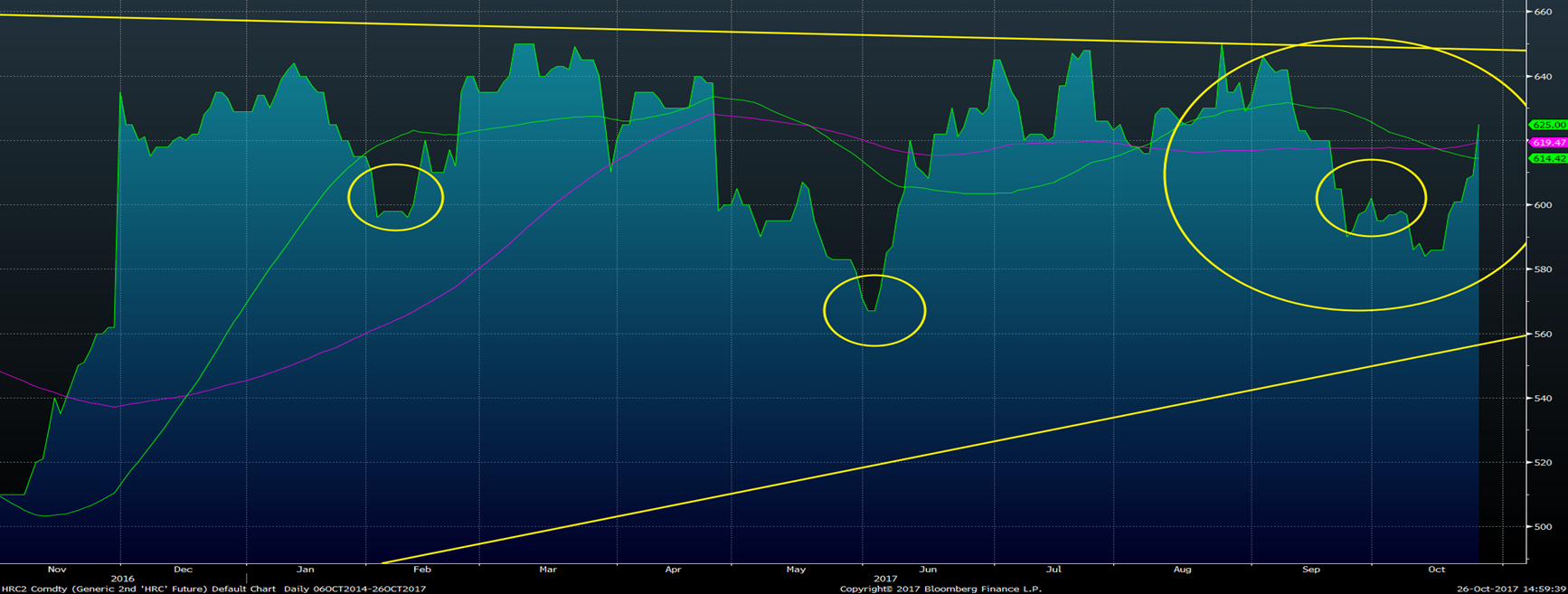Click the 06OCT2014-26OCT2017 date range text

[369, 589]
